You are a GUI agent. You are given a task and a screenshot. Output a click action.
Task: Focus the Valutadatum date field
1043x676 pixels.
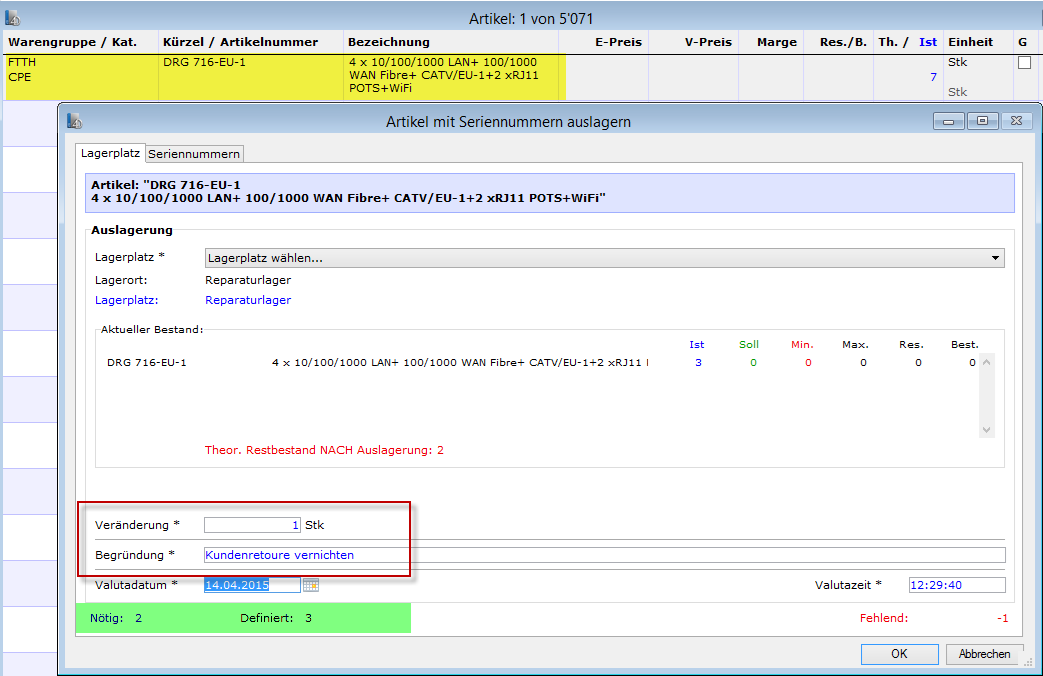point(252,585)
